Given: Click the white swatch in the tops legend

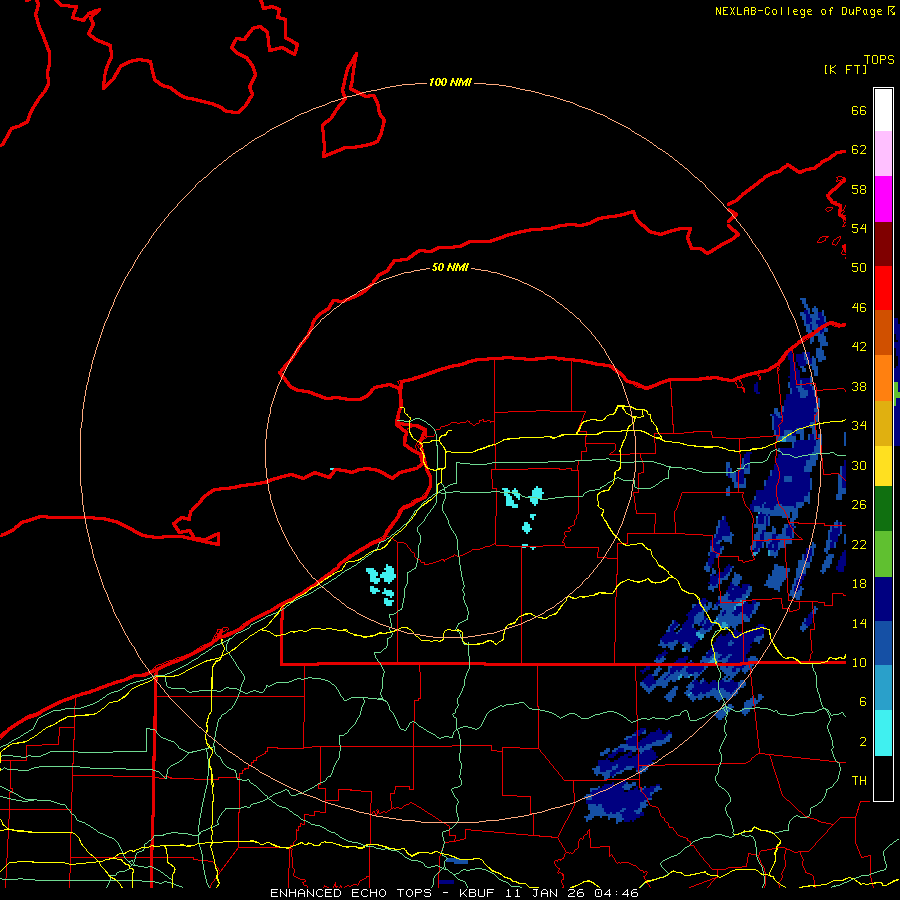Looking at the screenshot, I should pos(883,110).
